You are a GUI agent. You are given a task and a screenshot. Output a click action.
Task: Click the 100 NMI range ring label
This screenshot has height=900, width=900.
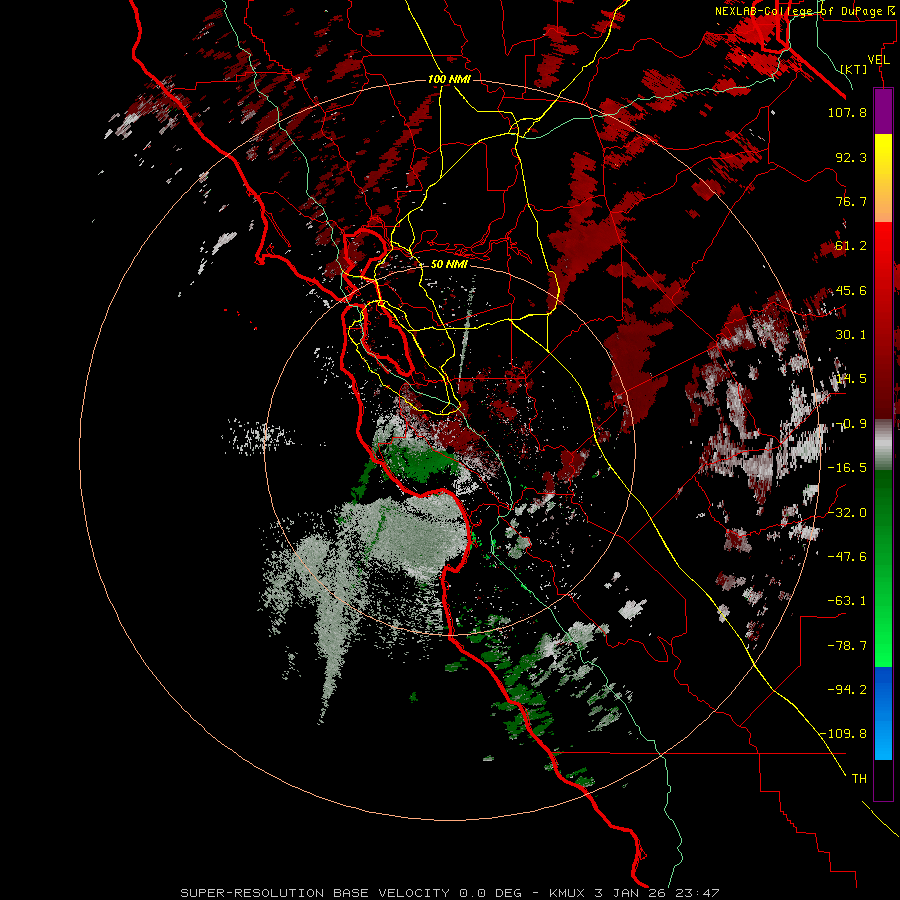point(449,79)
